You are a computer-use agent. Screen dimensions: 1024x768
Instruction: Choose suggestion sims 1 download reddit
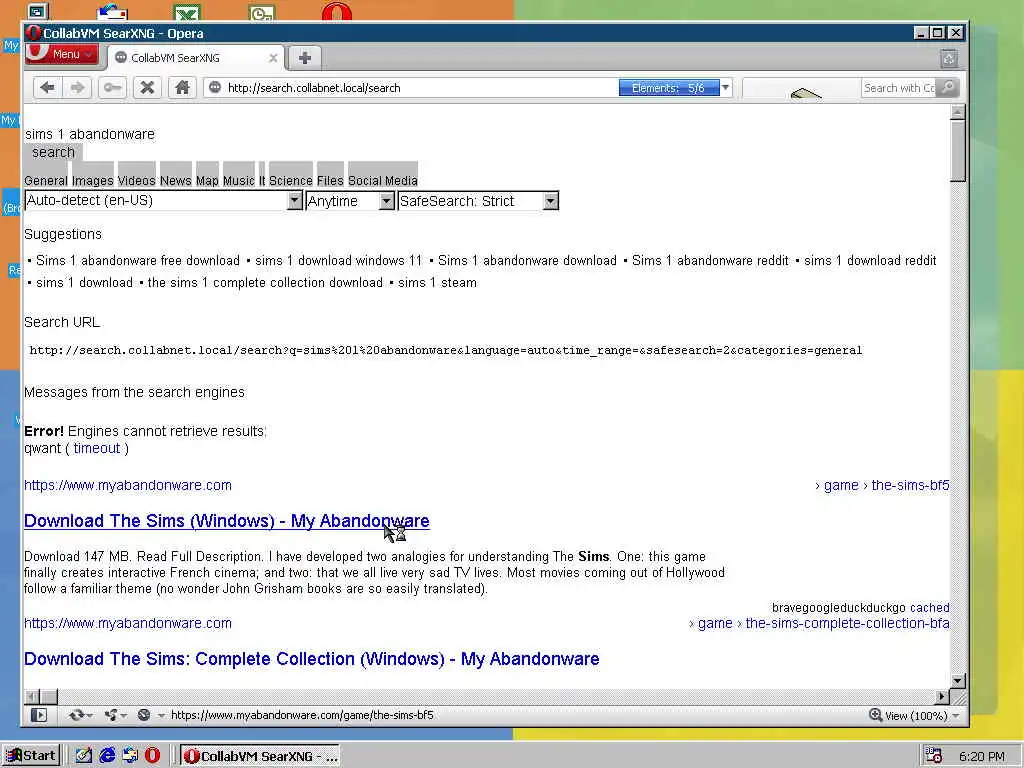point(871,261)
